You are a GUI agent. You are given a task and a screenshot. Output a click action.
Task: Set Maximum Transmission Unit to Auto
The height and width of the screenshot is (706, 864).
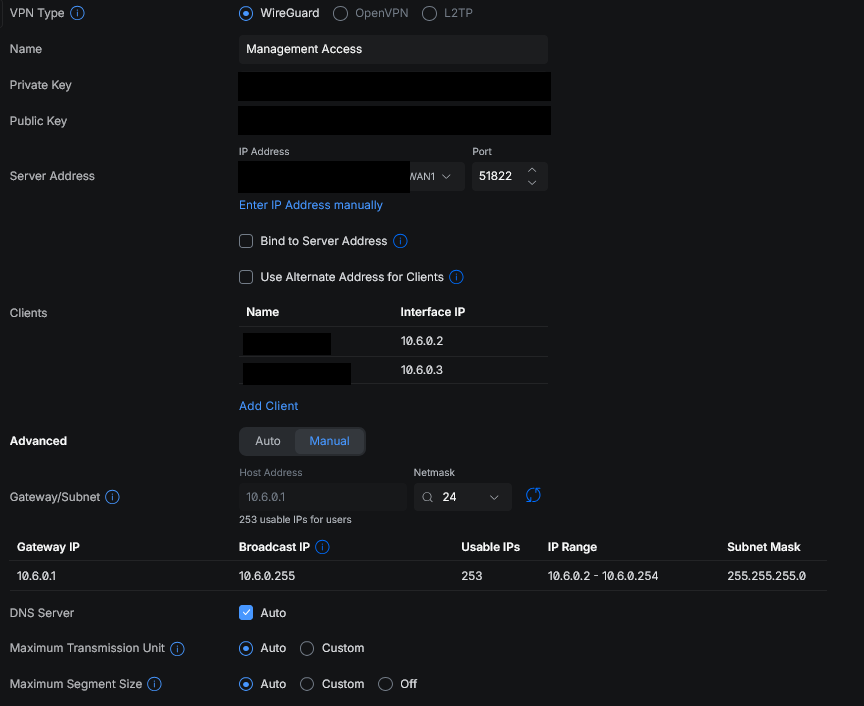246,648
